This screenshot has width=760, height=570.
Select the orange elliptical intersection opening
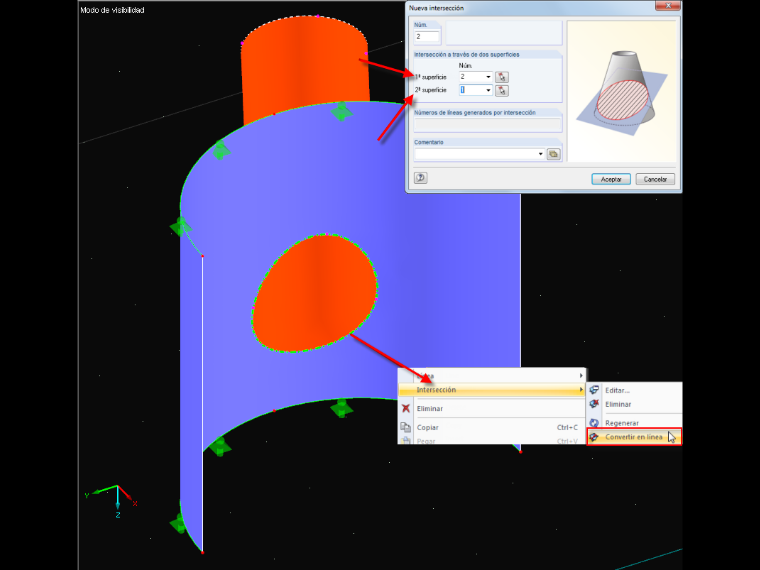pyautogui.click(x=314, y=293)
